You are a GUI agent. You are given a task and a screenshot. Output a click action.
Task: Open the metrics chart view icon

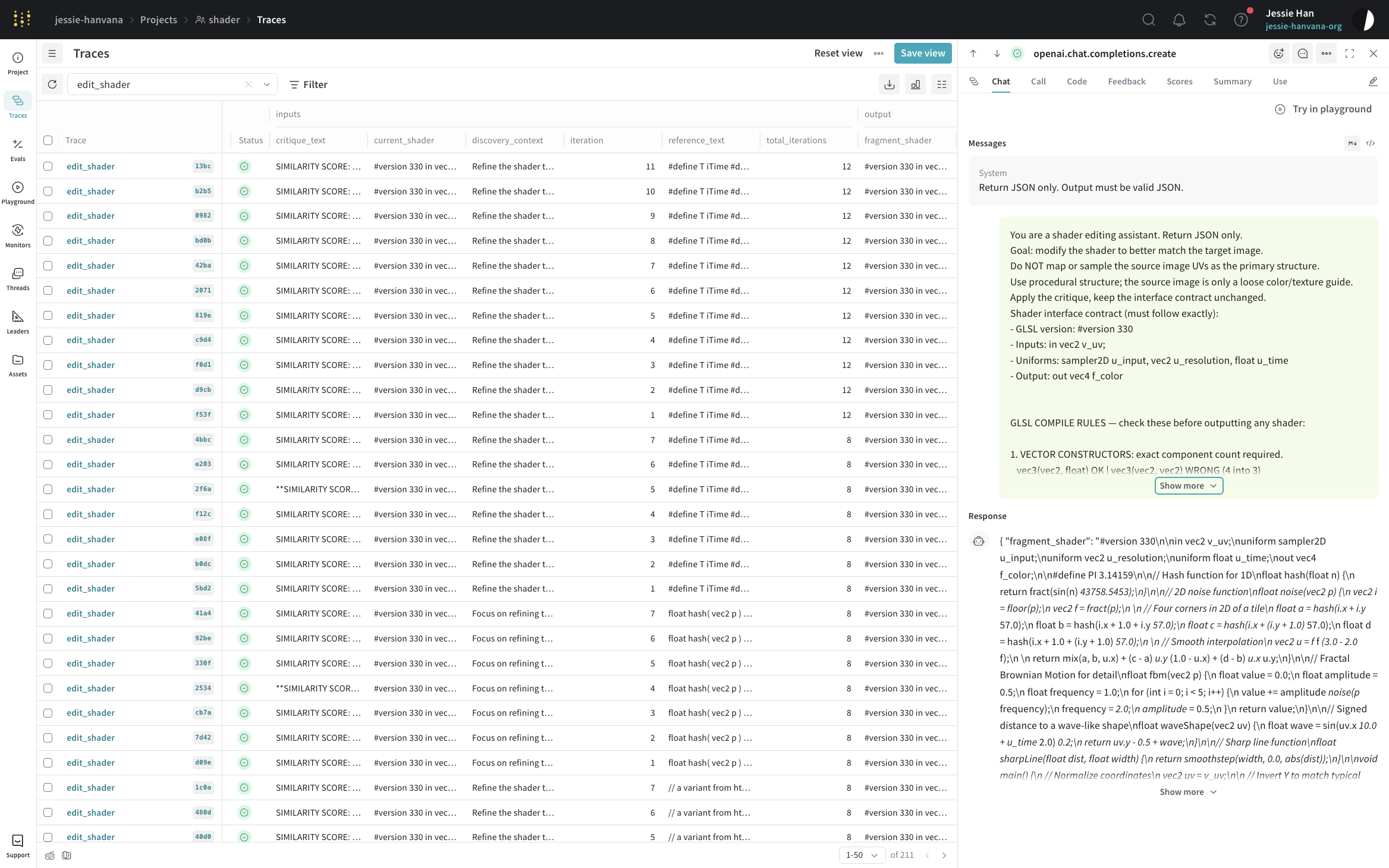point(915,84)
